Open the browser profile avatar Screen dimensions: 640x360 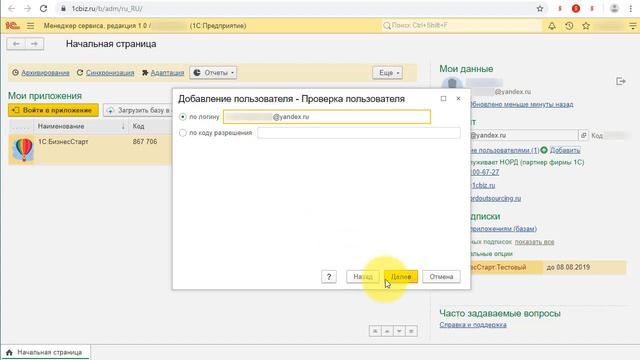pyautogui.click(x=614, y=9)
